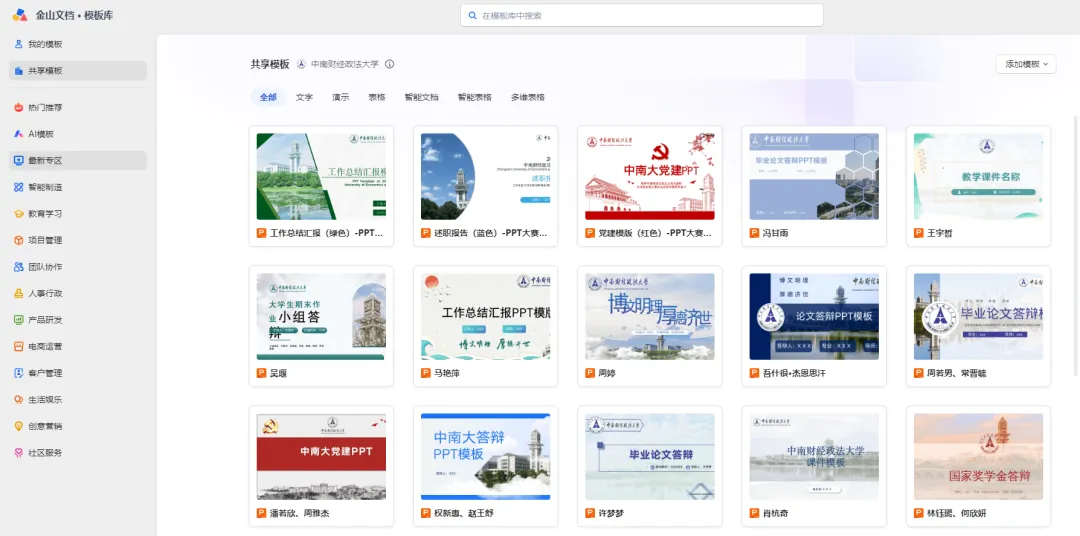Click the PPT icon beside 冯甘雨
Screen dimensions: 1080x536
click(x=754, y=233)
